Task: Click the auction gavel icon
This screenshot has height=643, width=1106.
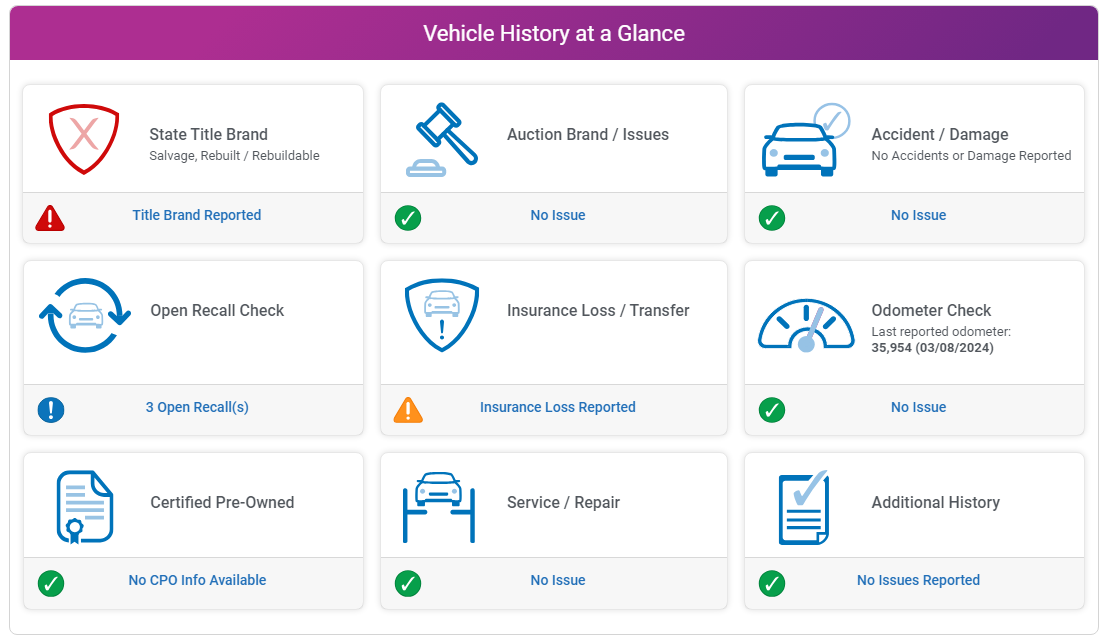Action: point(442,140)
